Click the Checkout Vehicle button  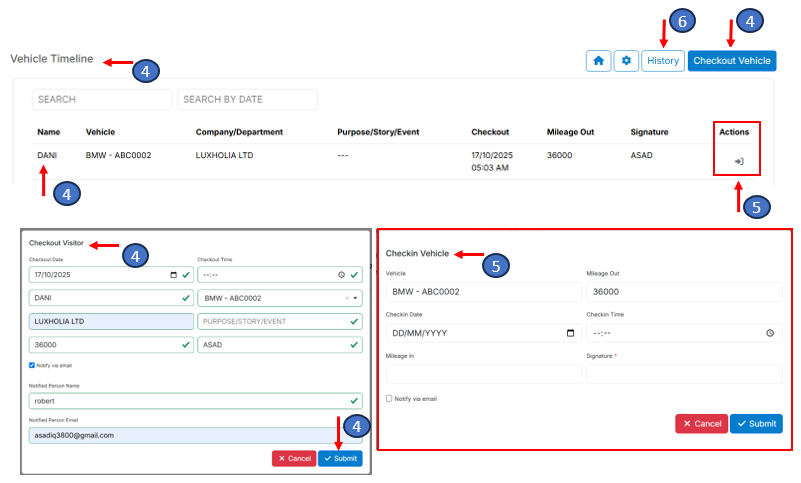pyautogui.click(x=732, y=61)
